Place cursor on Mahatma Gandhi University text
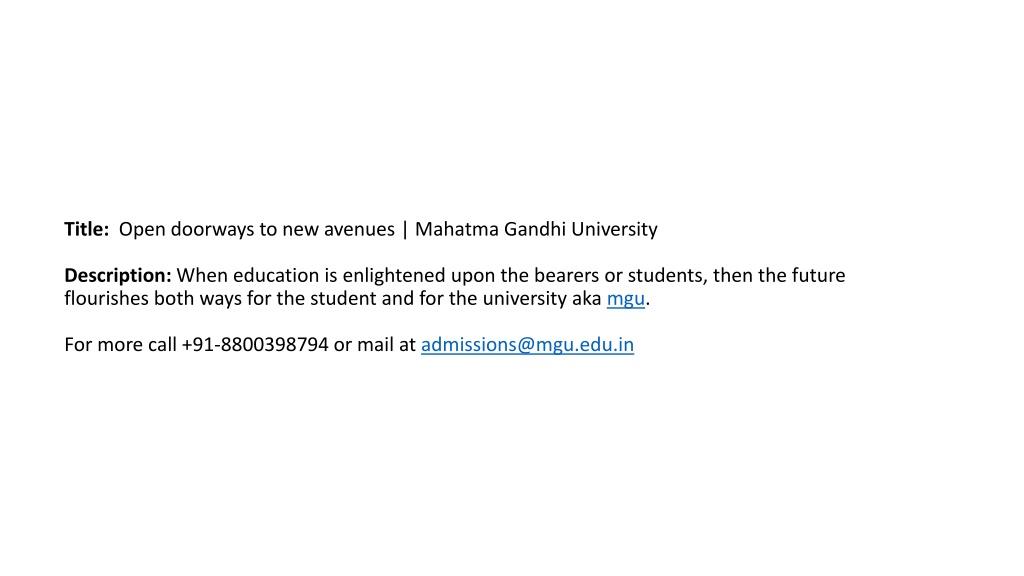The image size is (1024, 576). (x=536, y=229)
